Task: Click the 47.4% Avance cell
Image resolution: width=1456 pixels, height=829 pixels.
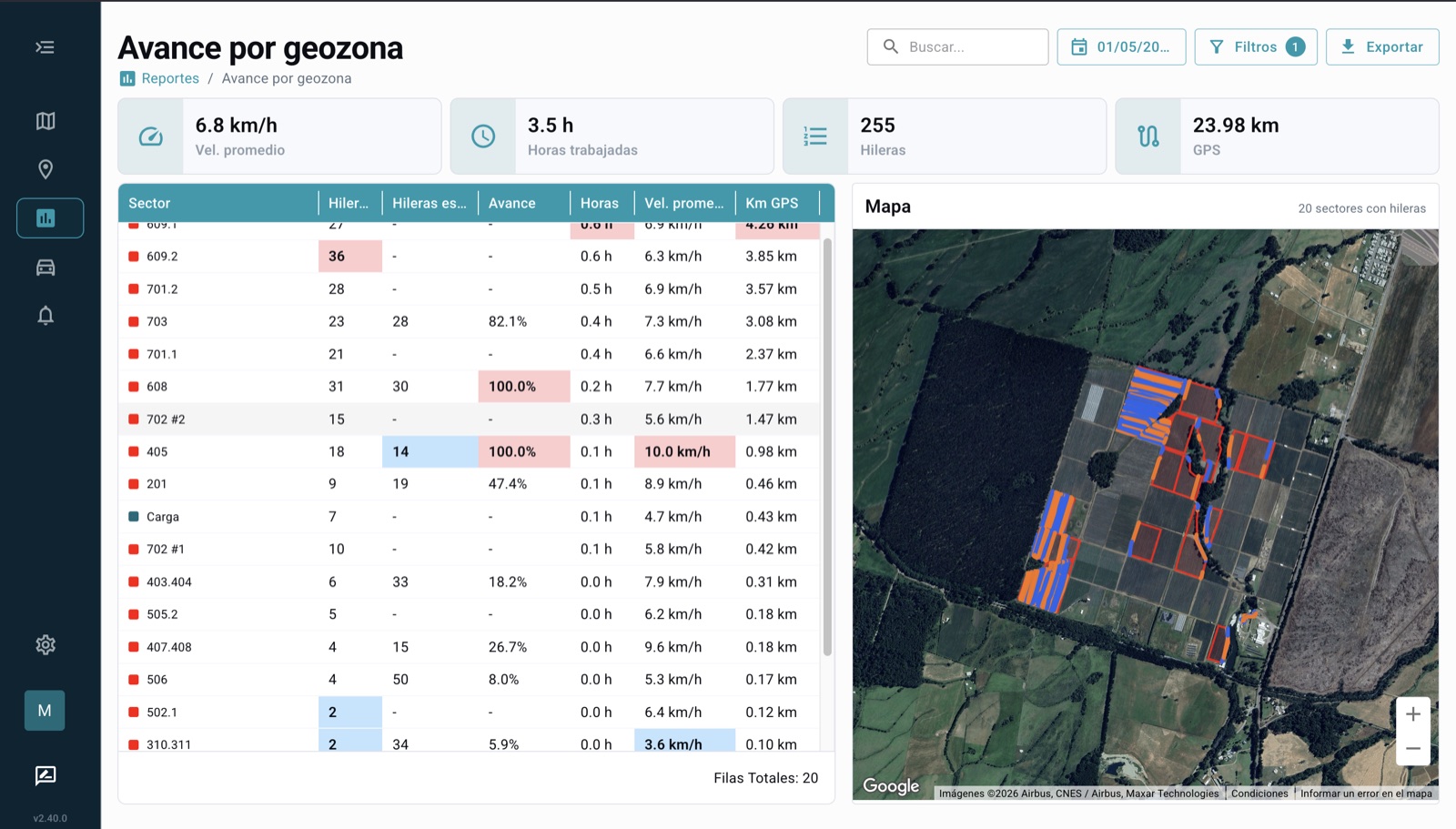Action: coord(524,484)
